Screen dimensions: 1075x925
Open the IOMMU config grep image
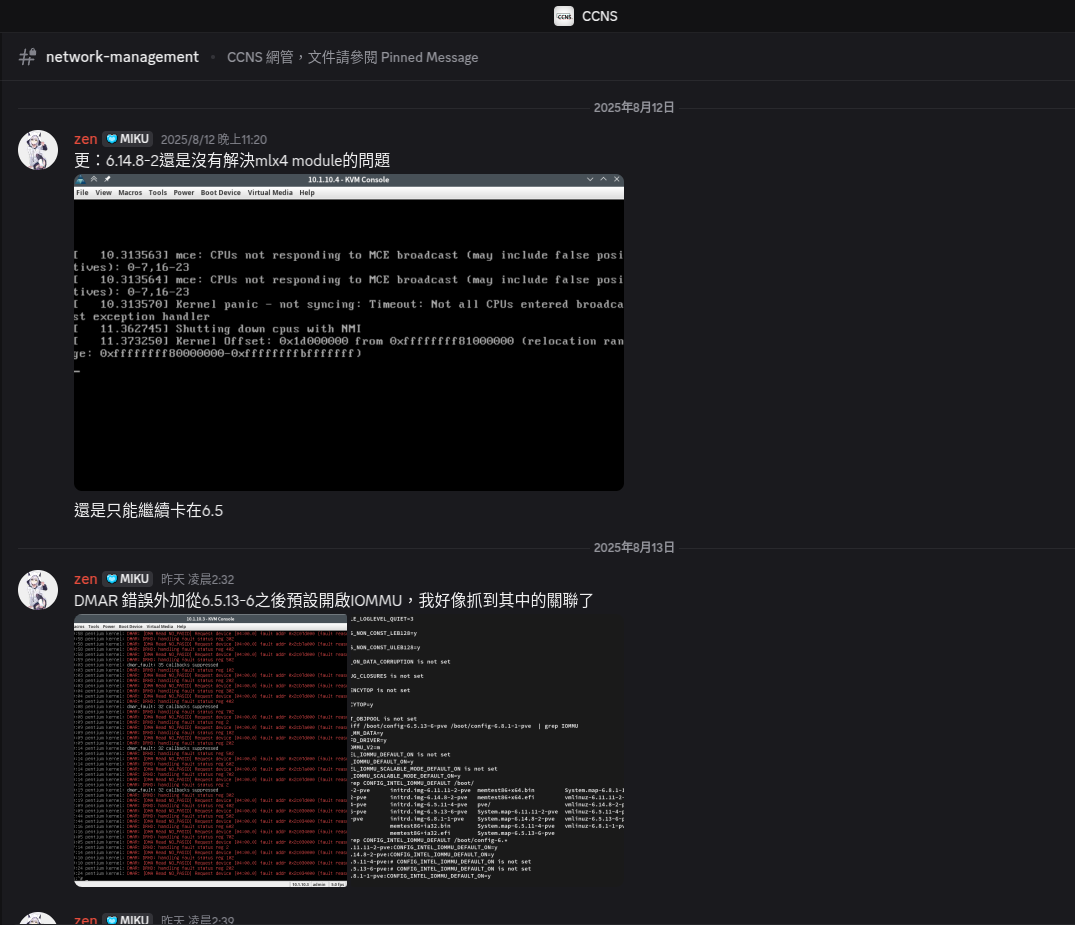[486, 750]
